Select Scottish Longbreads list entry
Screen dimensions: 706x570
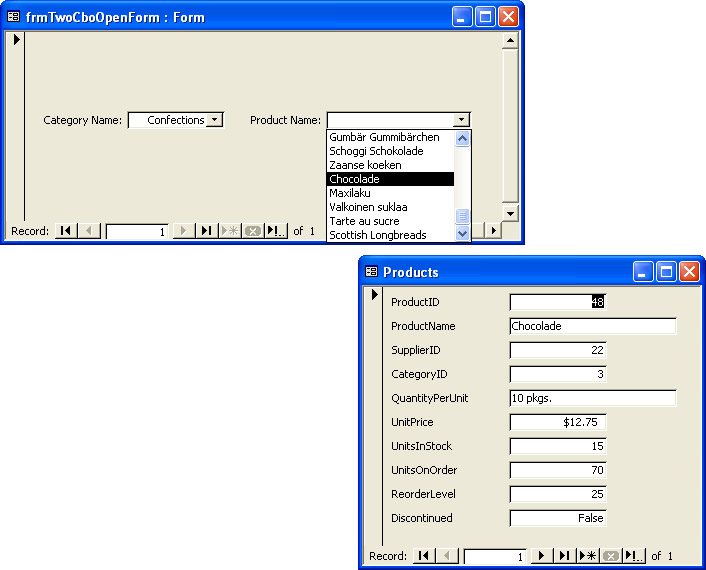pyautogui.click(x=377, y=235)
